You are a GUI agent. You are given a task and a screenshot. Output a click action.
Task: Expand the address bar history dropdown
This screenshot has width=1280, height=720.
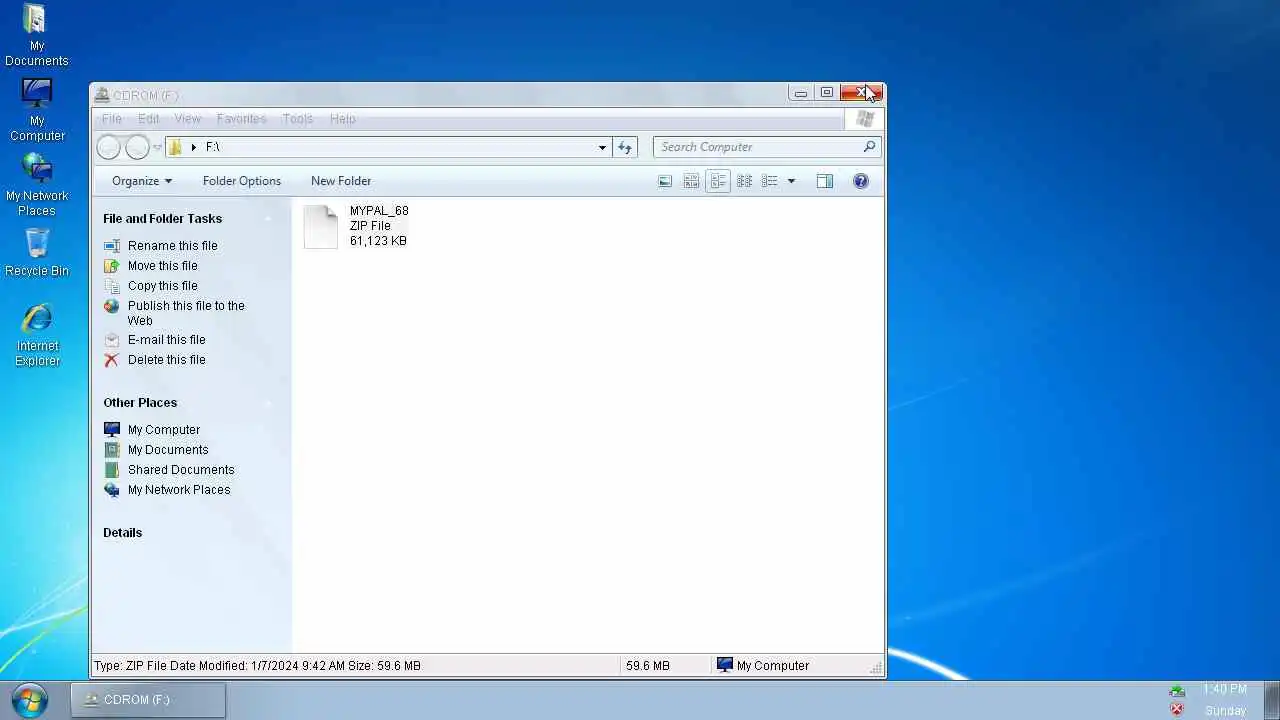602,147
